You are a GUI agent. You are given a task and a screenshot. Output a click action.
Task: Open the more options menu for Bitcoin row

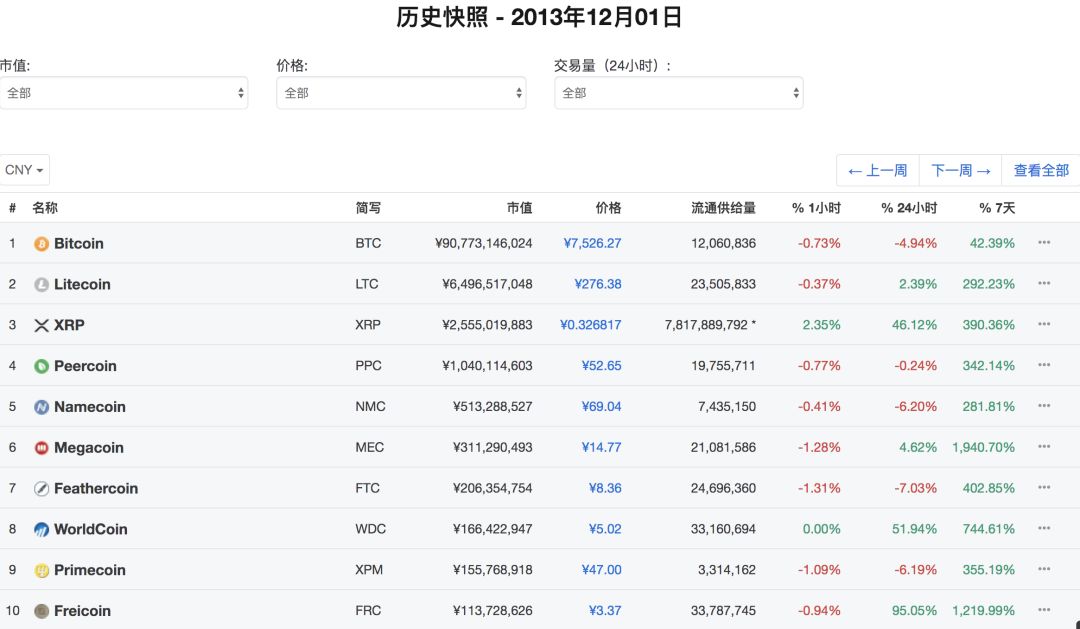coord(1044,243)
